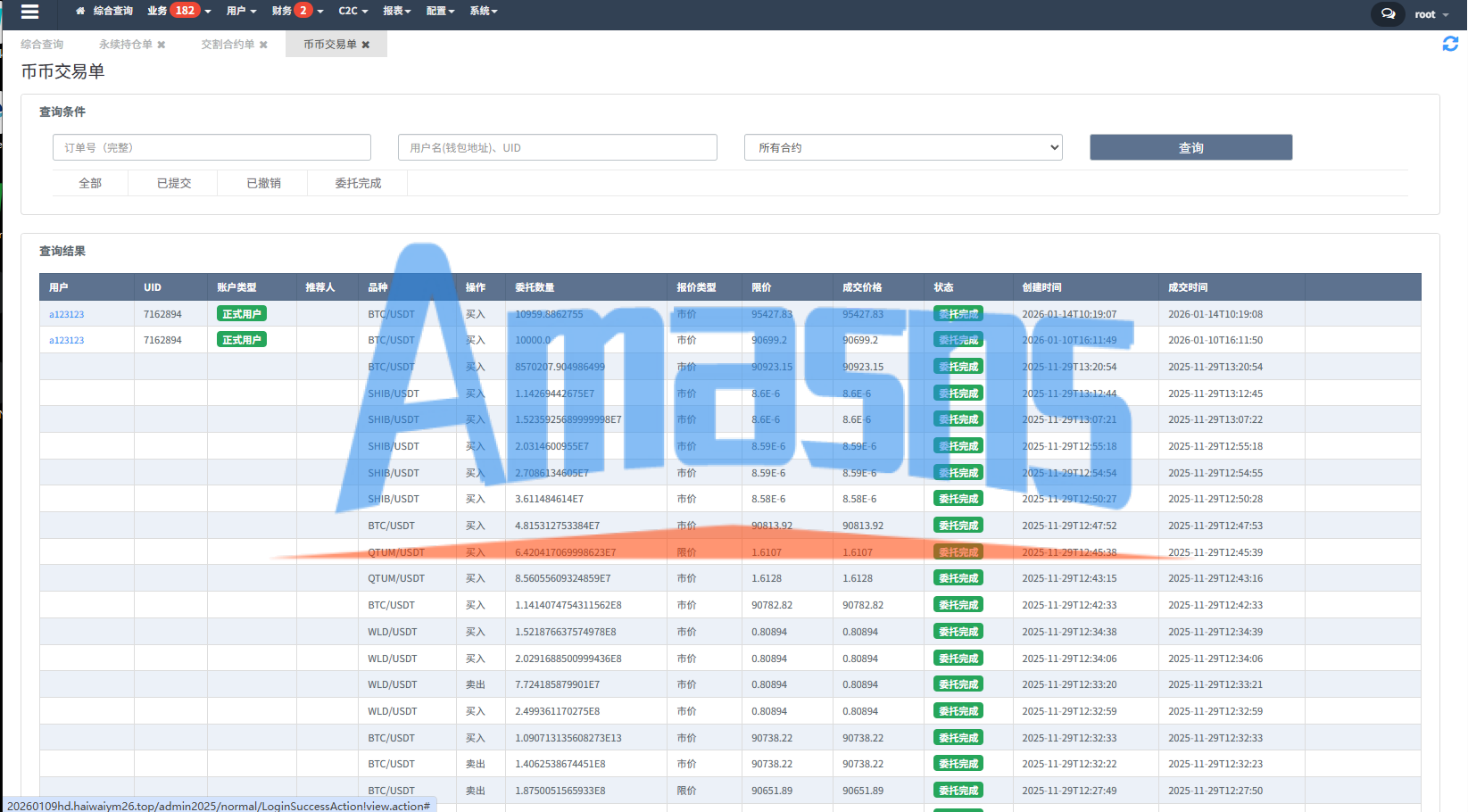The width and height of the screenshot is (1468, 812).
Task: Switch to the 永续持仓单 tab
Action: (126, 45)
